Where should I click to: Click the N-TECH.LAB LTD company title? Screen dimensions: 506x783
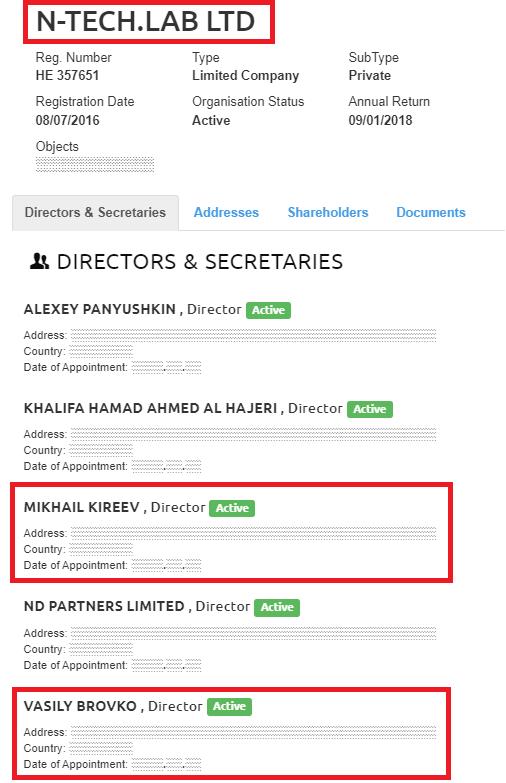point(146,21)
